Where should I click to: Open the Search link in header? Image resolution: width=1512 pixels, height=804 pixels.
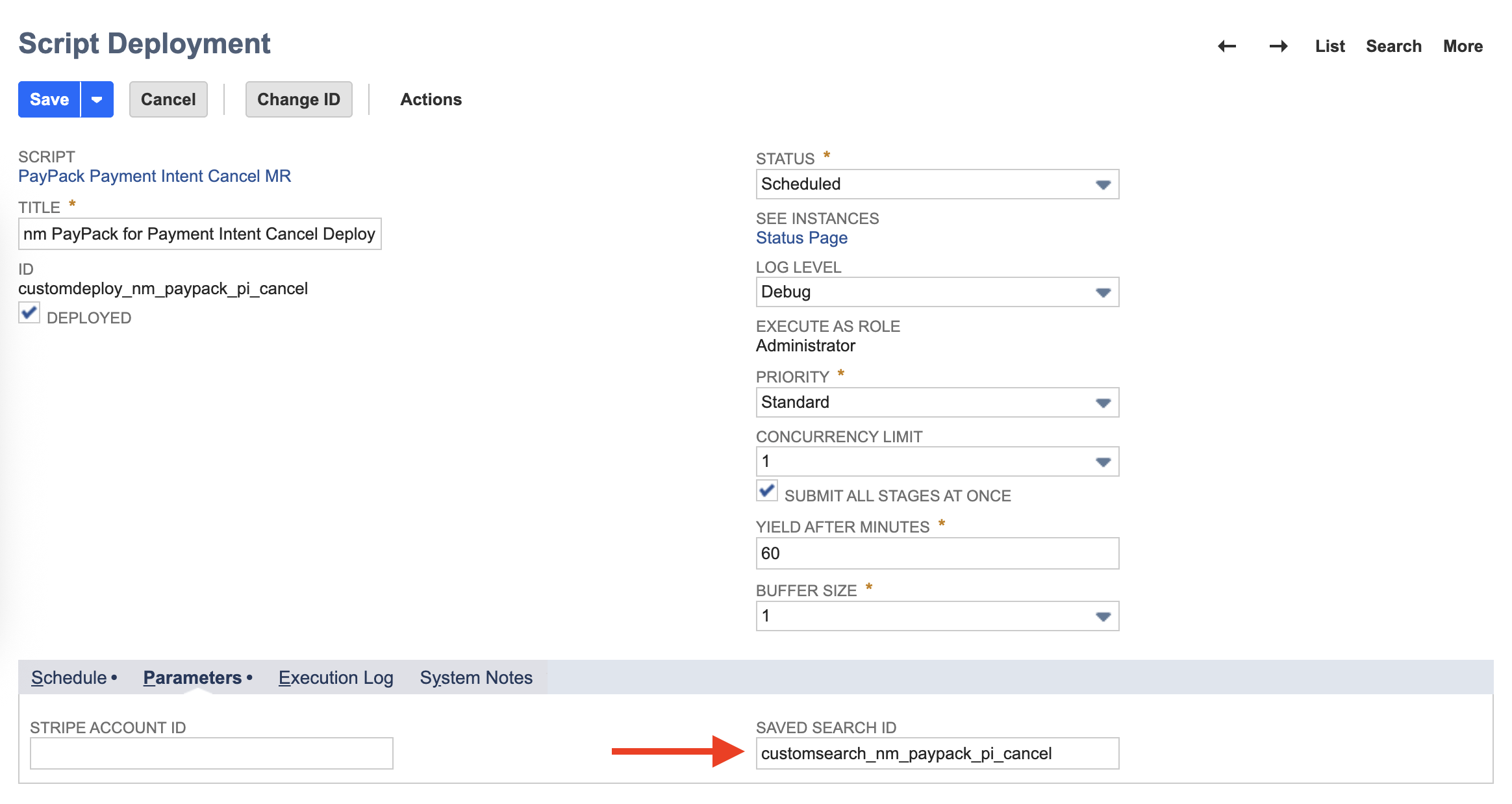point(1394,46)
